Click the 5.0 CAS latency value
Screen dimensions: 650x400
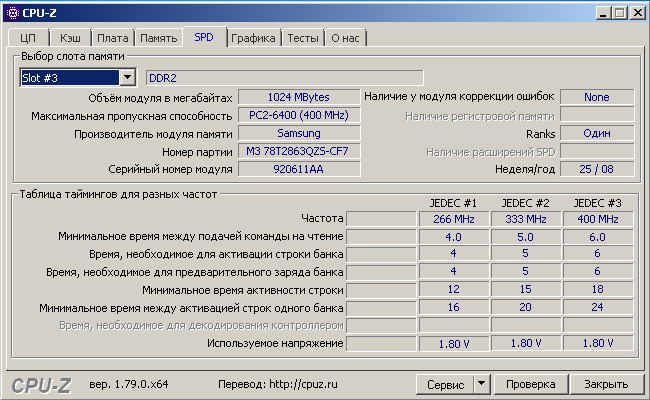tap(526, 237)
